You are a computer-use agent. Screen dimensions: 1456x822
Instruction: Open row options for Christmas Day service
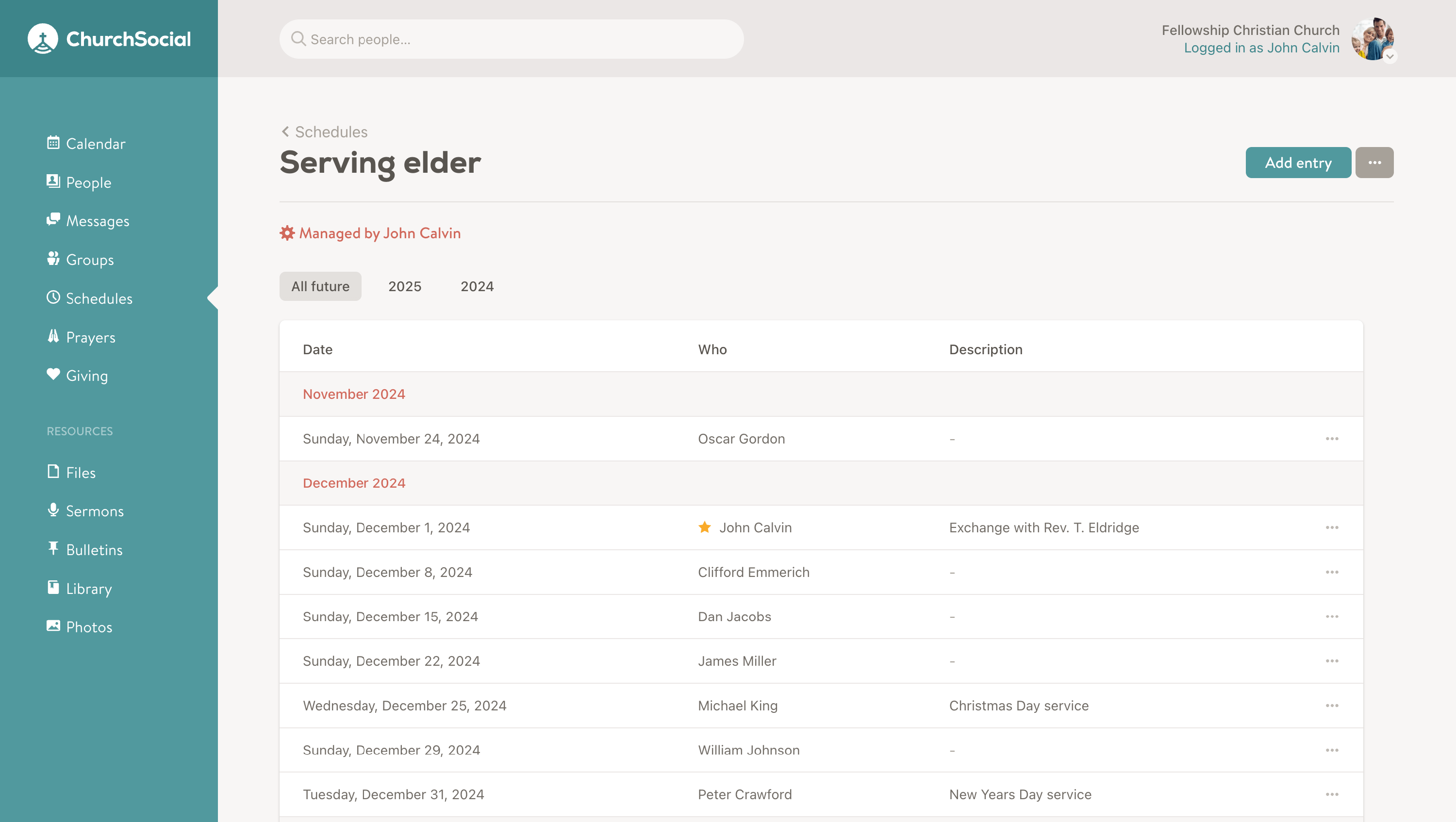tap(1332, 706)
